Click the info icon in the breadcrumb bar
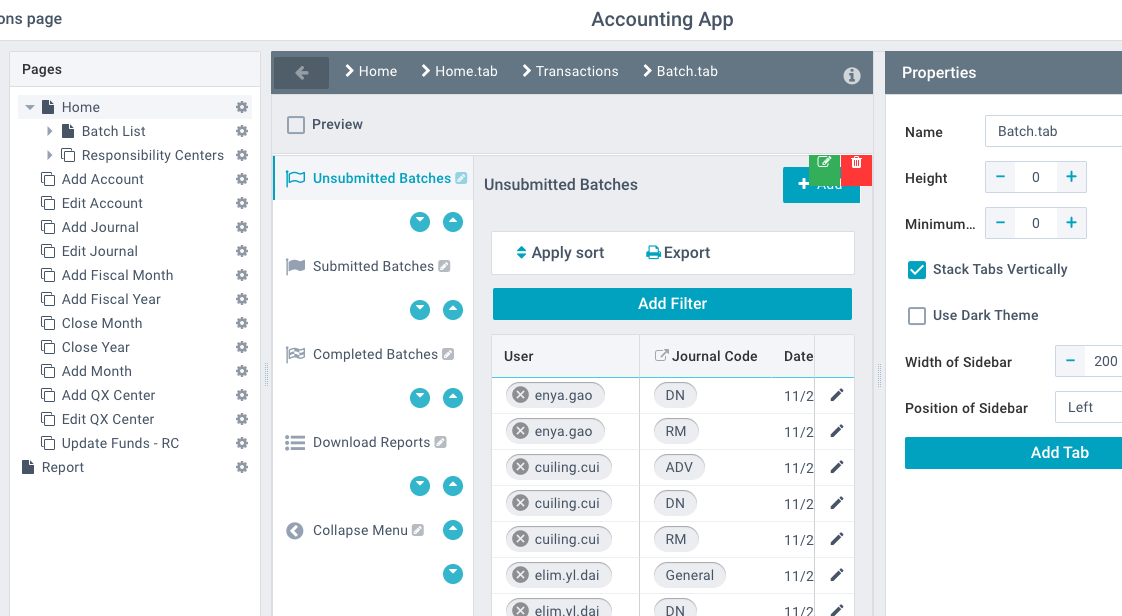The height and width of the screenshot is (616, 1122). click(851, 71)
